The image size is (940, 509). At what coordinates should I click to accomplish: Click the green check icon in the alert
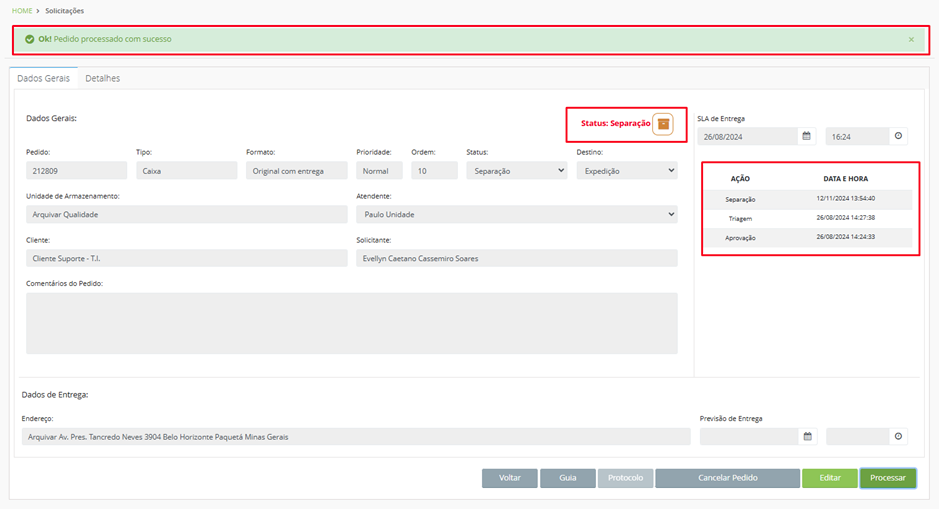point(29,40)
